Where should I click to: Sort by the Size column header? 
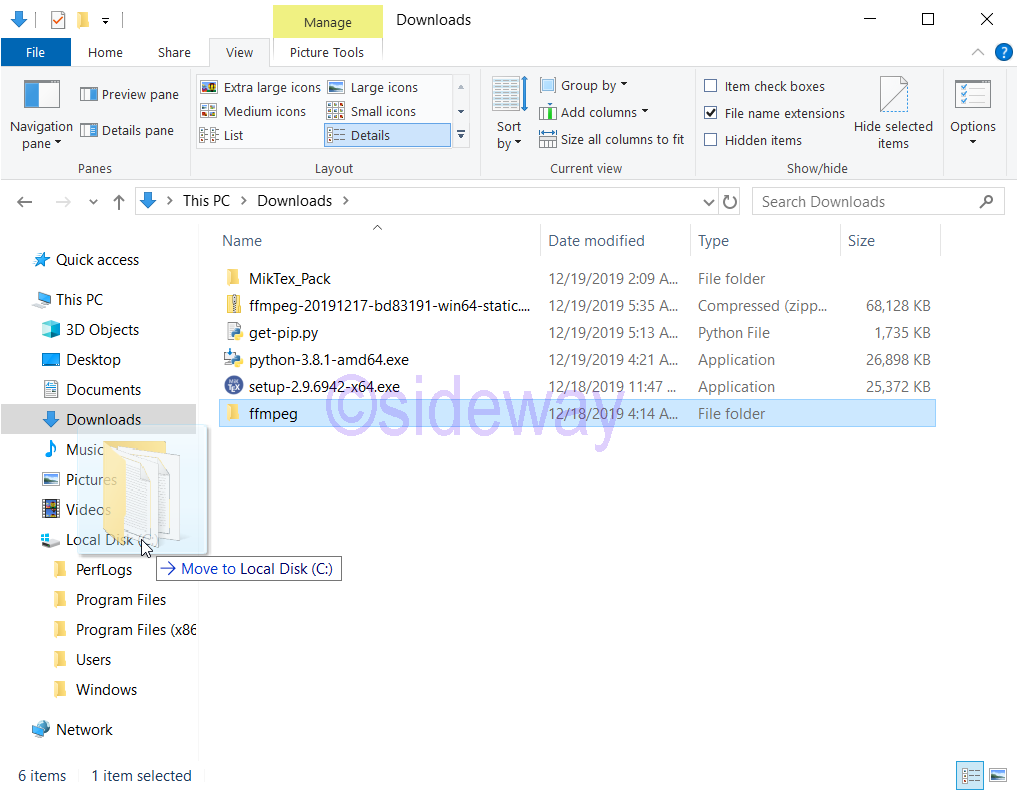[890, 240]
